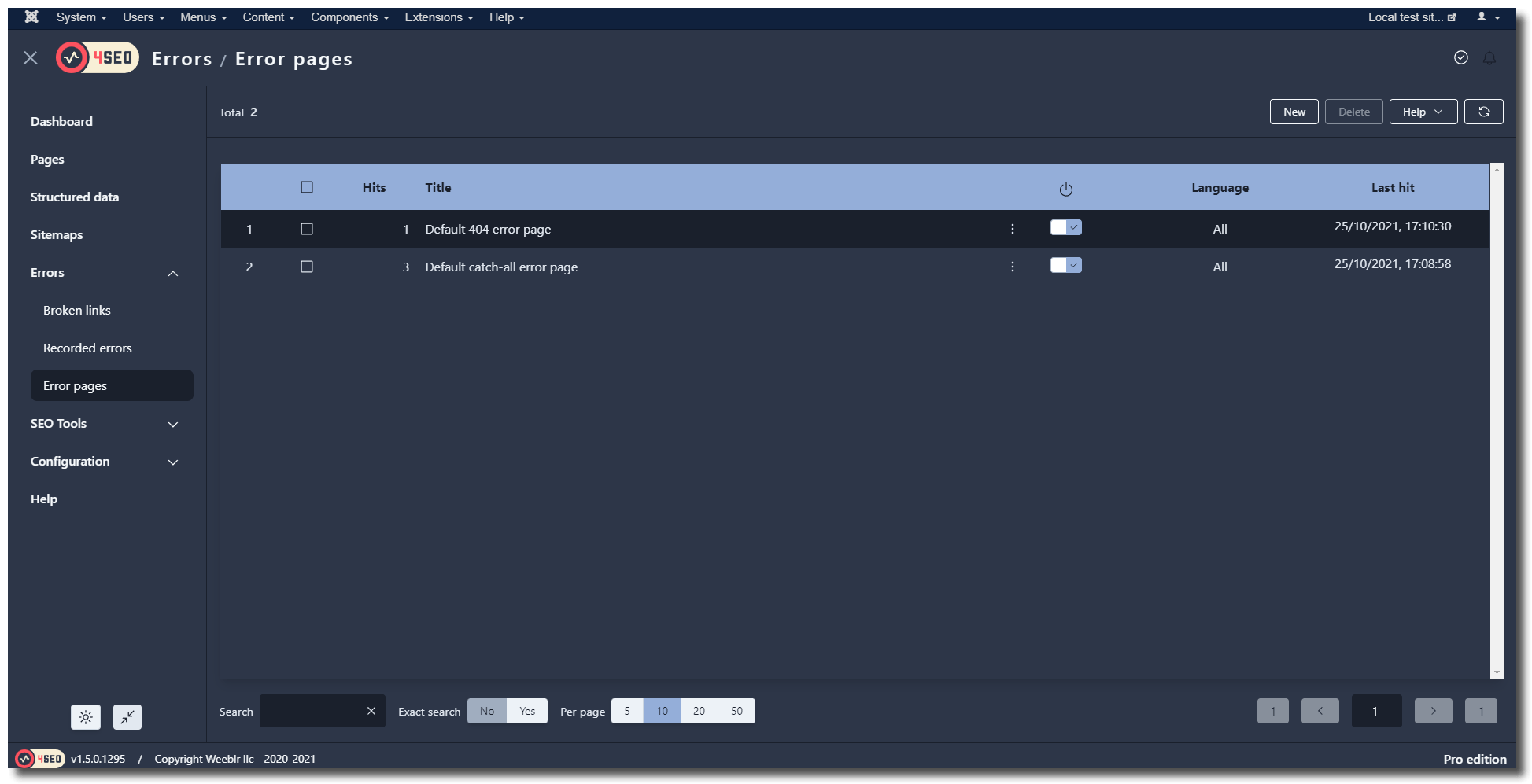Toggle the select-all checkbox in the table header
Screen dimensions: 1532x784
(x=307, y=187)
